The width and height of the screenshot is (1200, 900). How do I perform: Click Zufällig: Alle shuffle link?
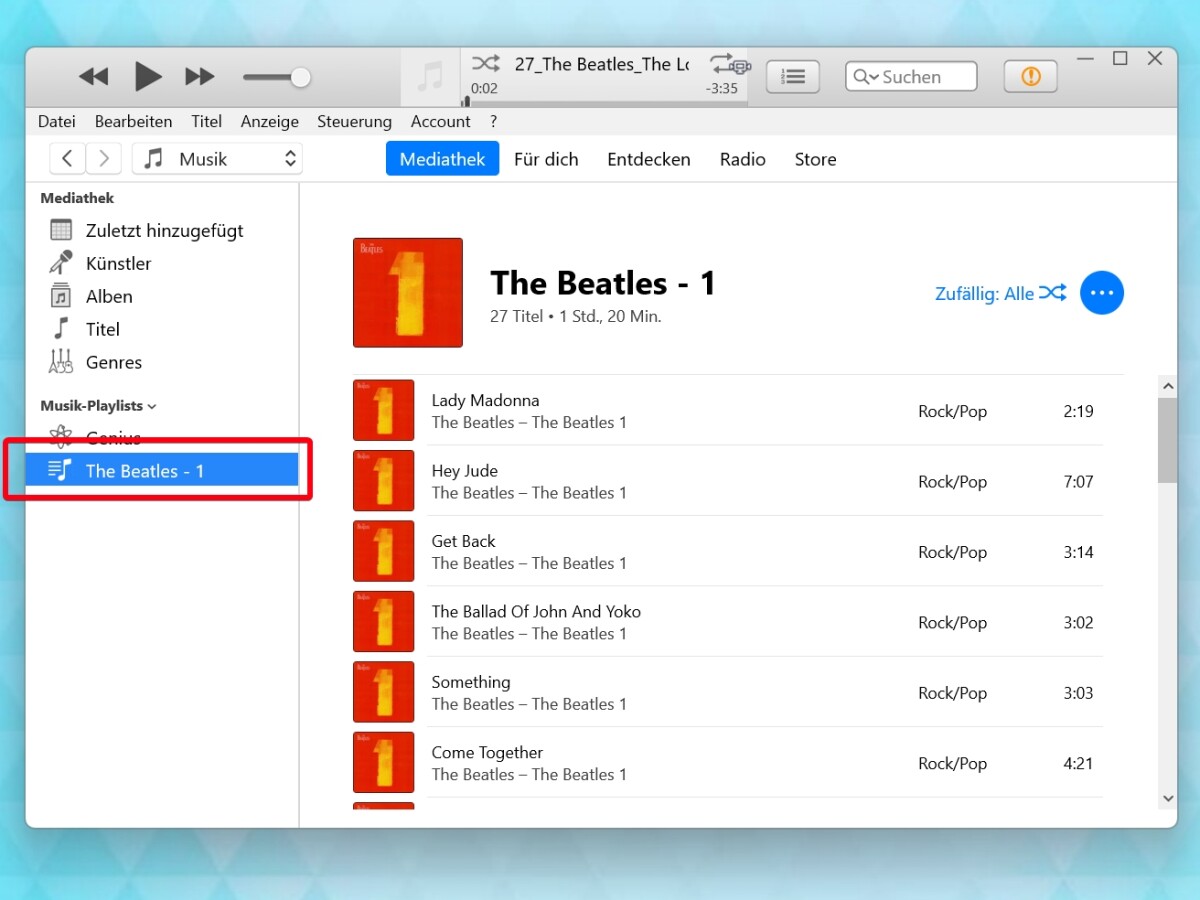1001,293
